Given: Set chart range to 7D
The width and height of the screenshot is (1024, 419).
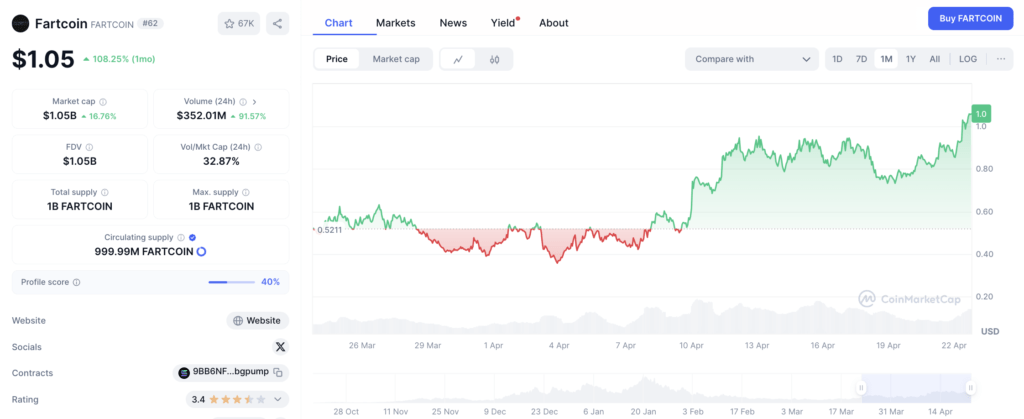Looking at the screenshot, I should click(861, 59).
